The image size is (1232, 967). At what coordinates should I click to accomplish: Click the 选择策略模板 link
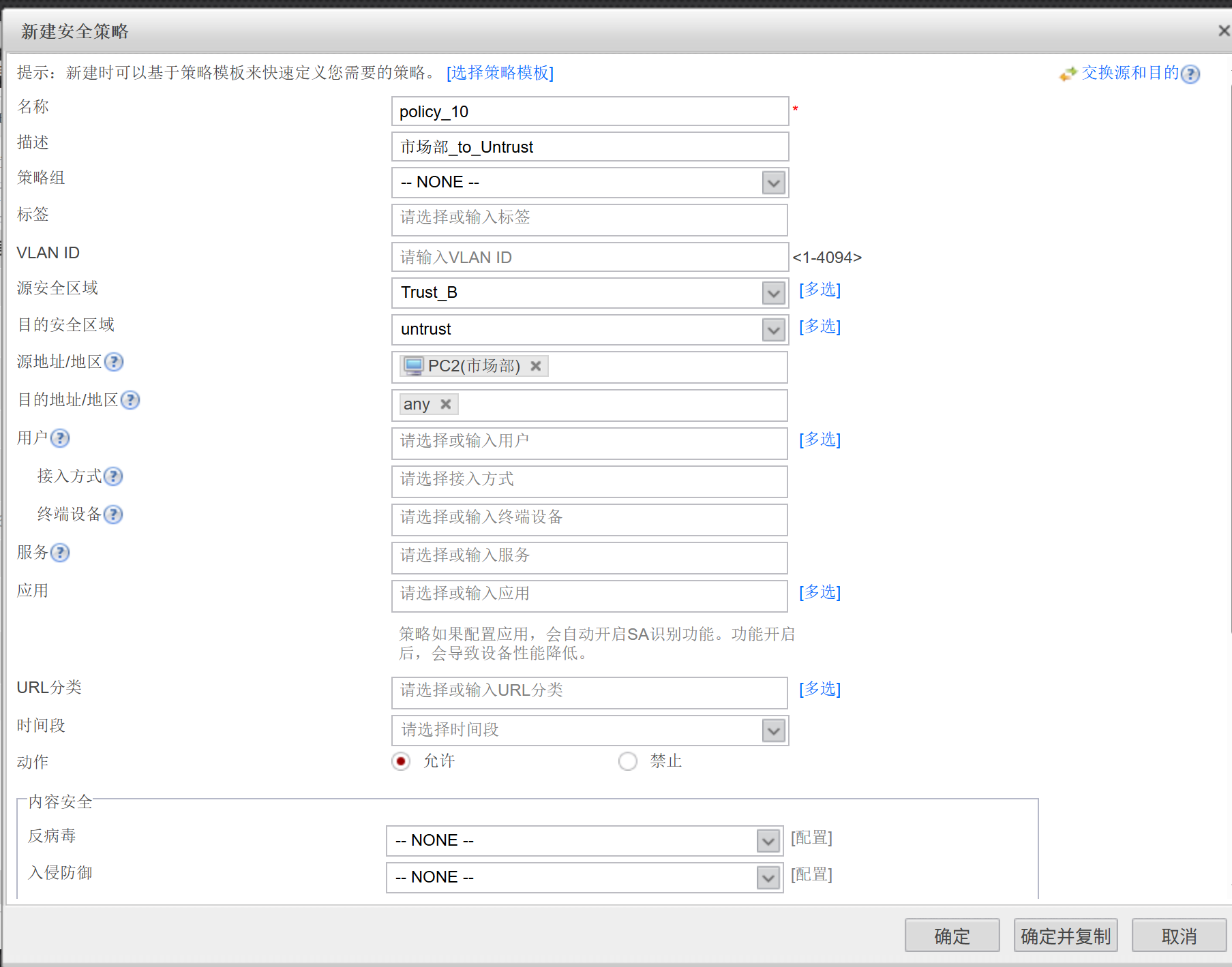click(500, 73)
